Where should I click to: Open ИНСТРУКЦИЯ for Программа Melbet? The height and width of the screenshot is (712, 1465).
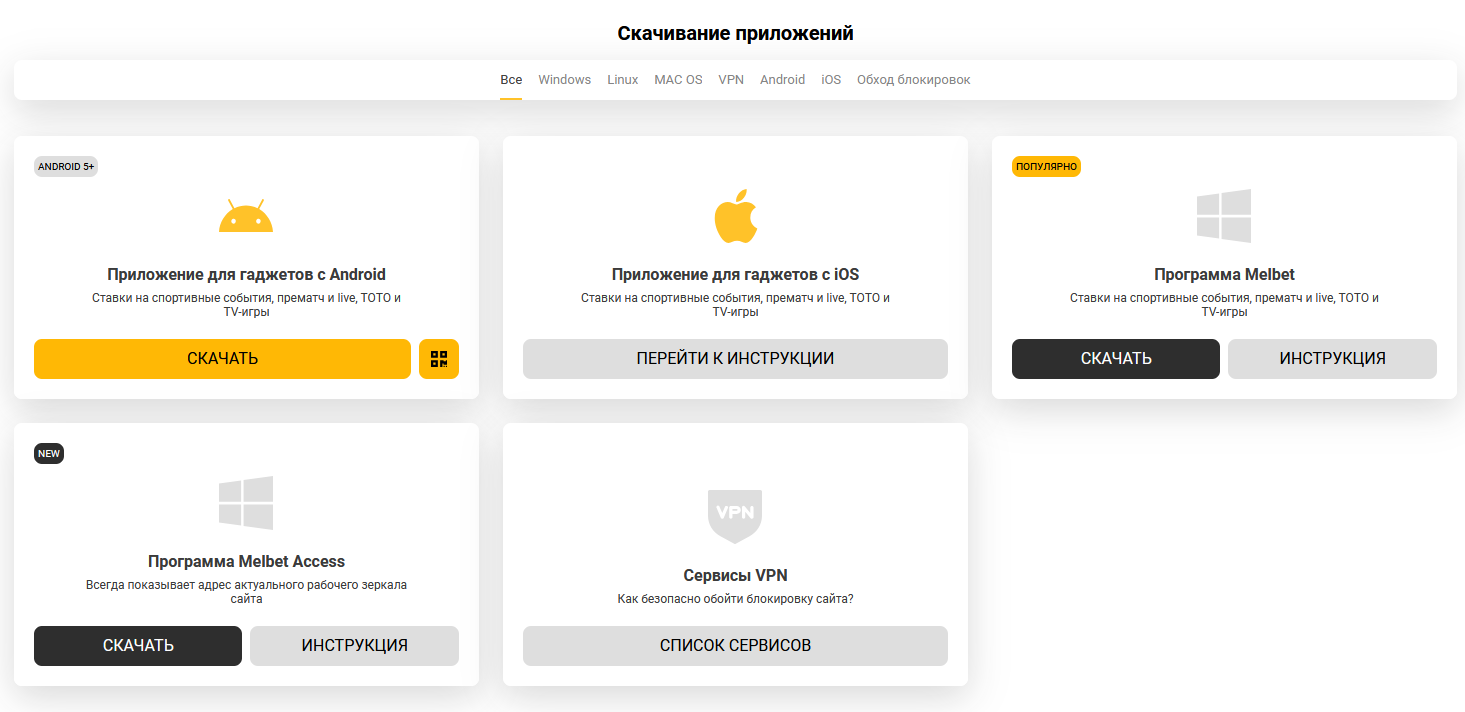(x=1332, y=358)
